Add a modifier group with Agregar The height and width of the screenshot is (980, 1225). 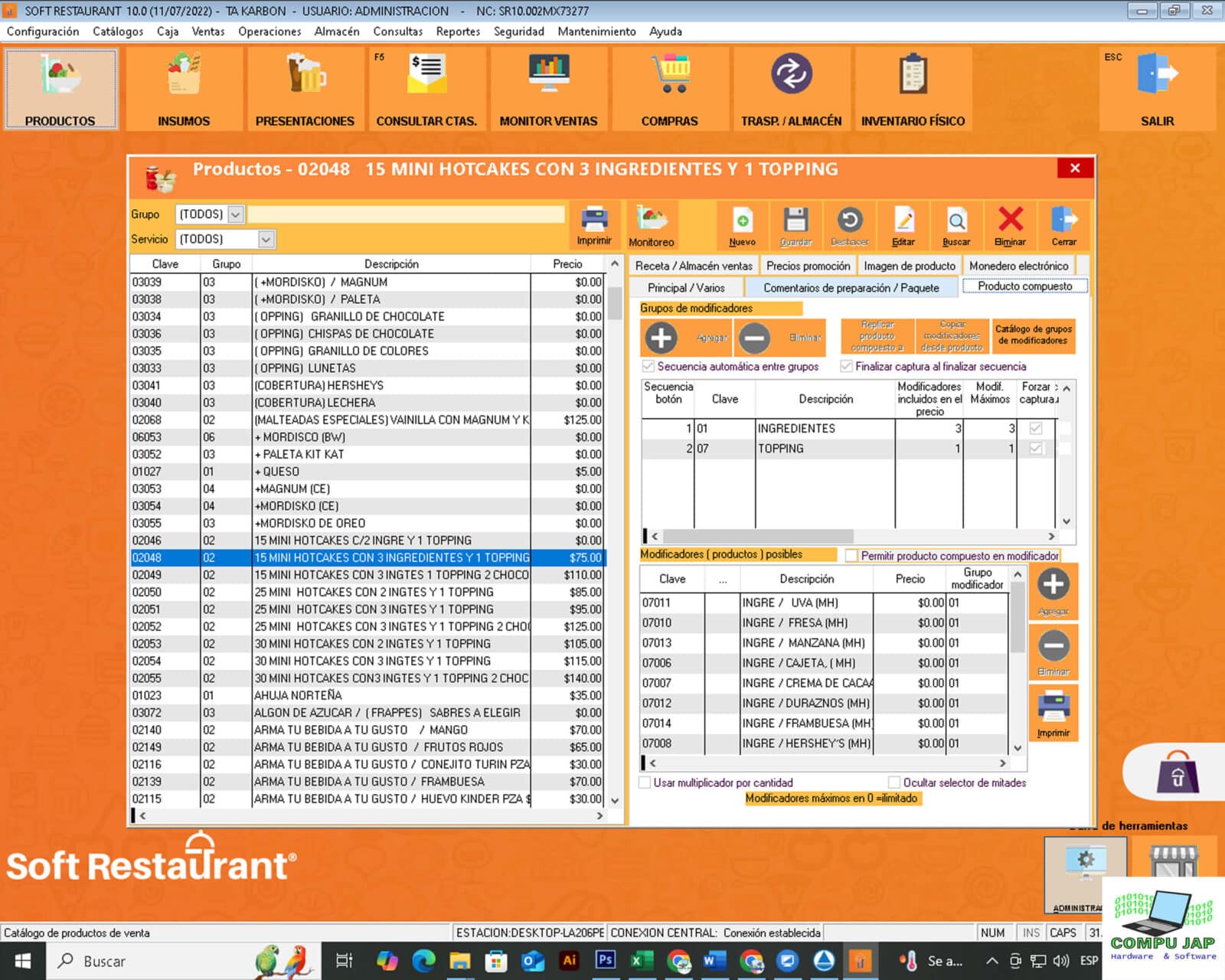click(x=686, y=338)
